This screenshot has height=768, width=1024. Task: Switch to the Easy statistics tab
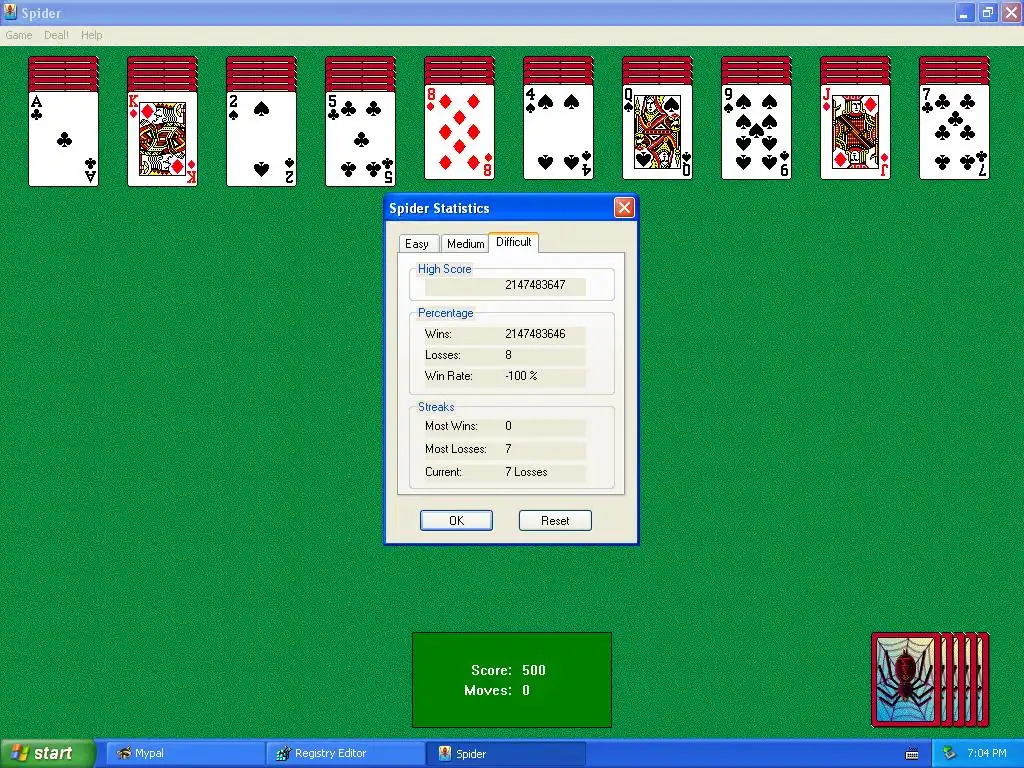[x=417, y=244]
